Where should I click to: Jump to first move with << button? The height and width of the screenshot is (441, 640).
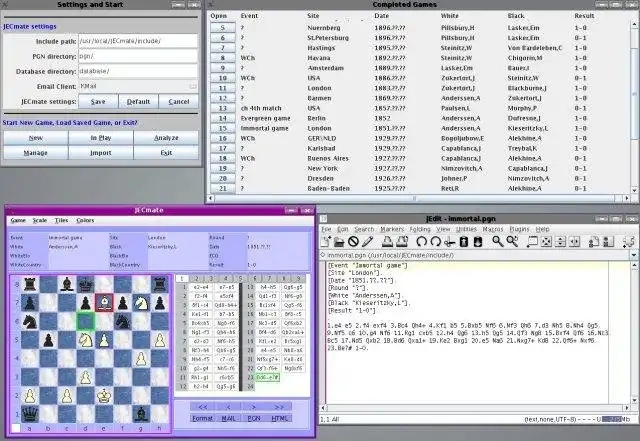pyautogui.click(x=202, y=407)
